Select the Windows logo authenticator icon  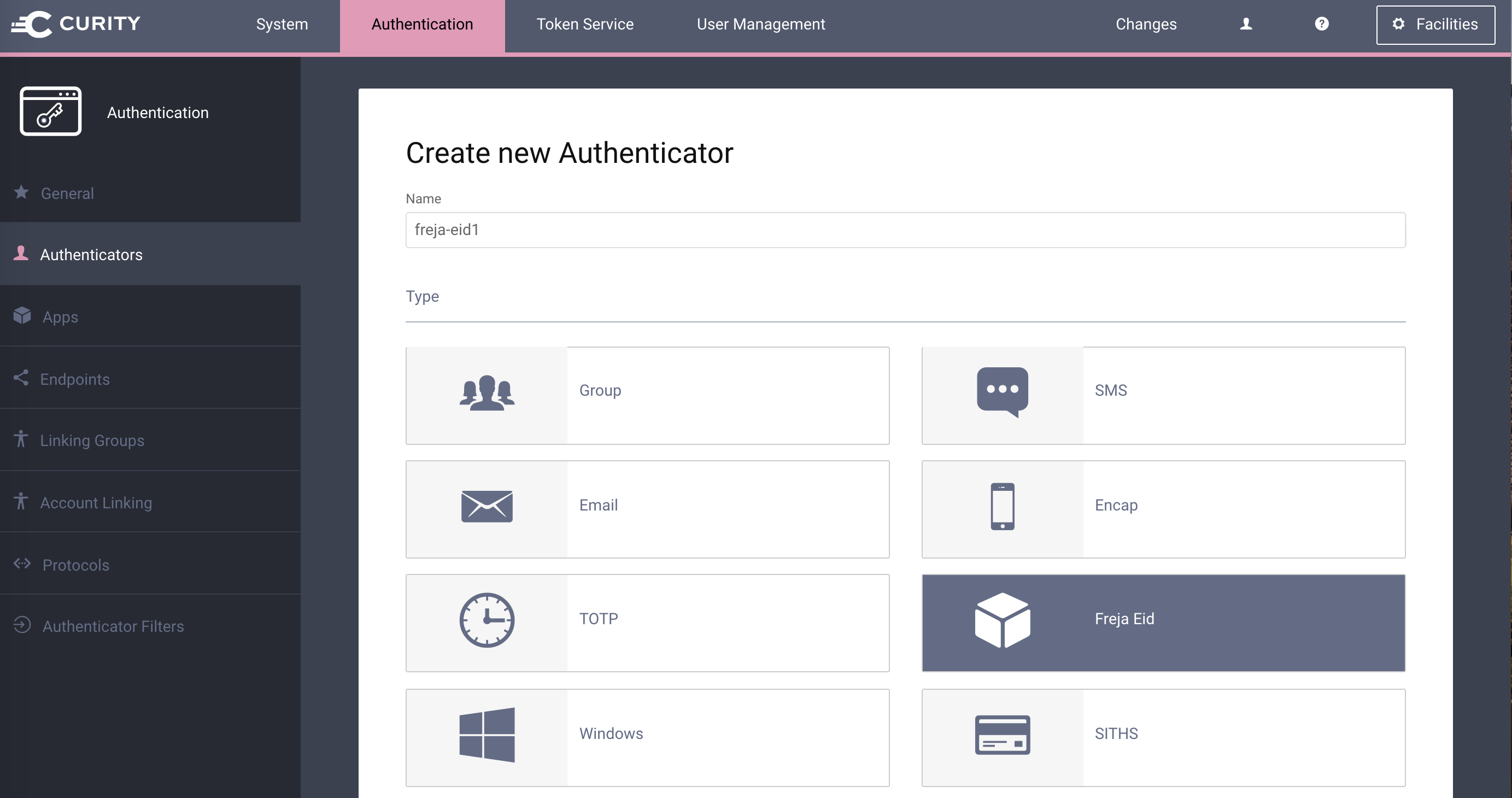point(487,735)
